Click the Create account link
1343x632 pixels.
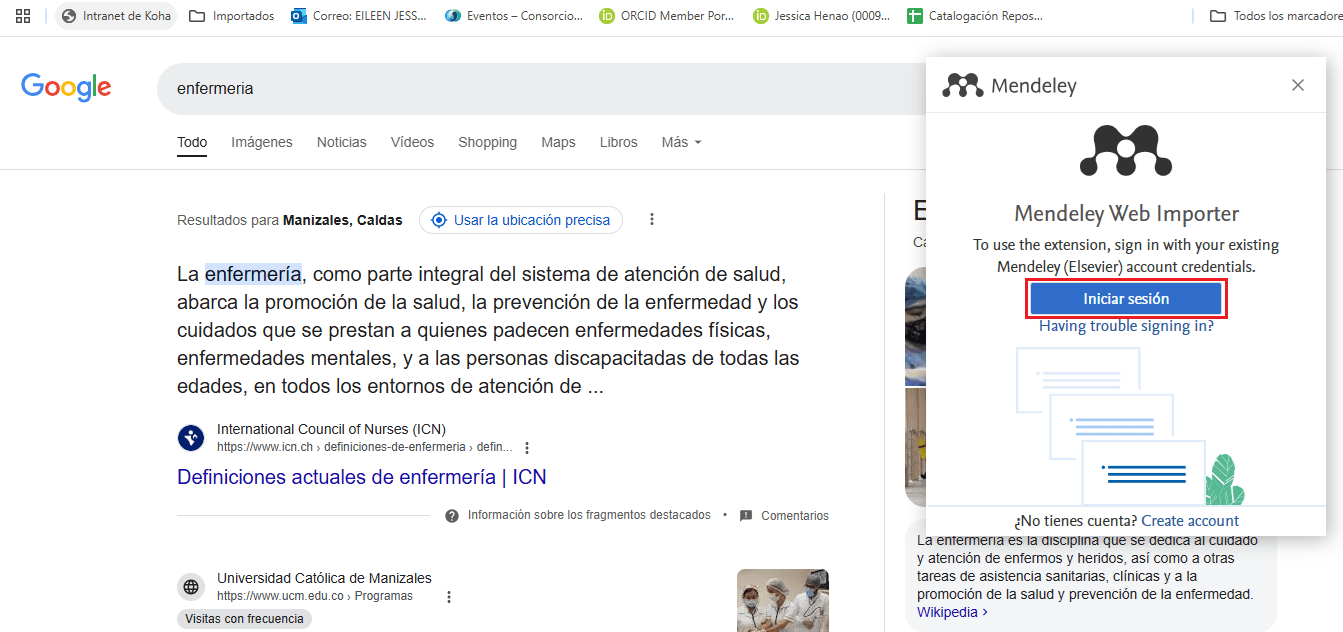[x=1190, y=521]
